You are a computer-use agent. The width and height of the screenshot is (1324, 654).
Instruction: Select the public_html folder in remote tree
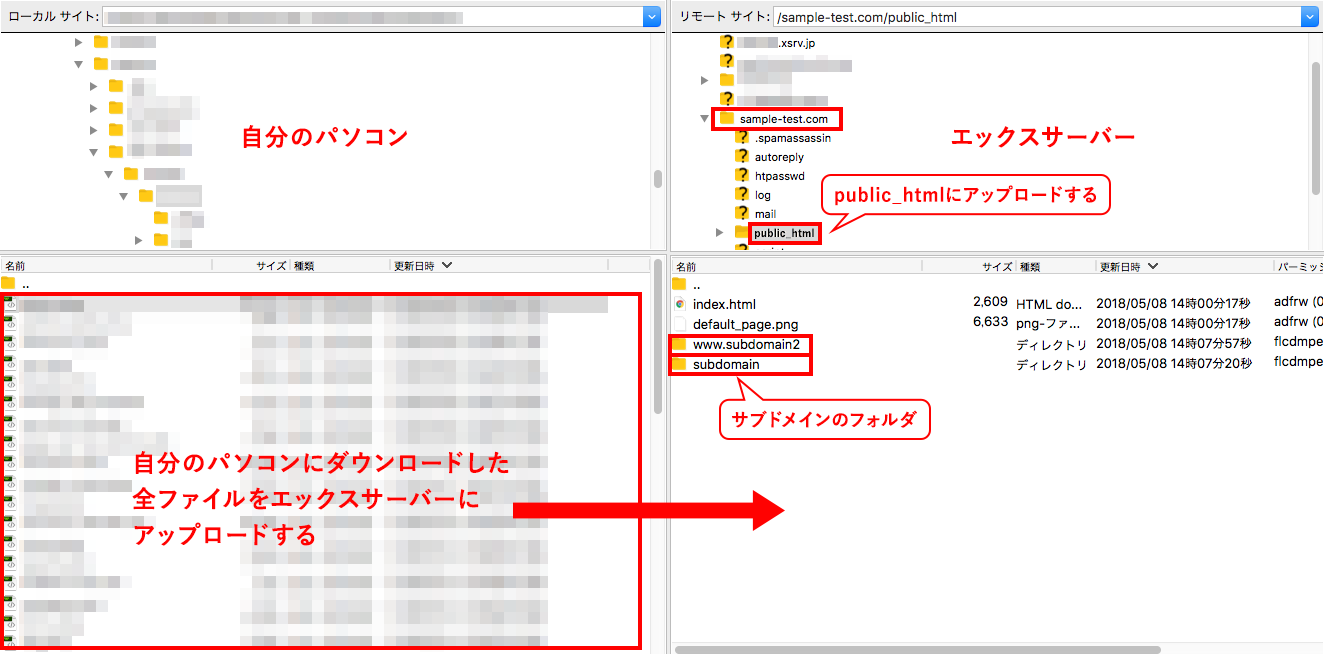(x=784, y=233)
